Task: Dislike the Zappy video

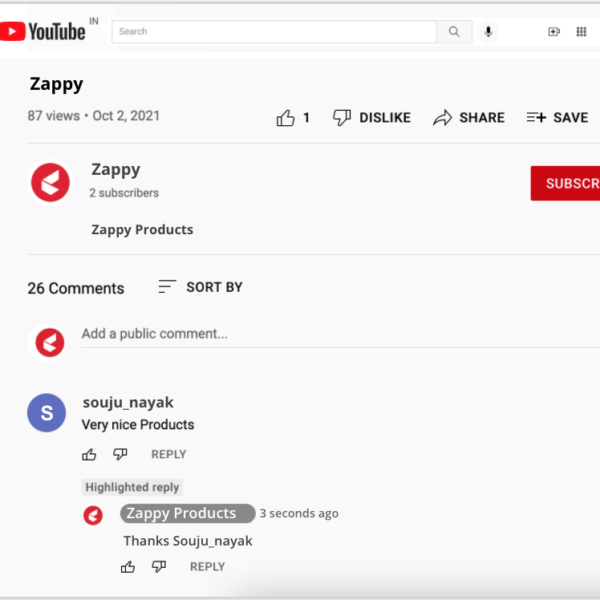Action: pyautogui.click(x=372, y=117)
